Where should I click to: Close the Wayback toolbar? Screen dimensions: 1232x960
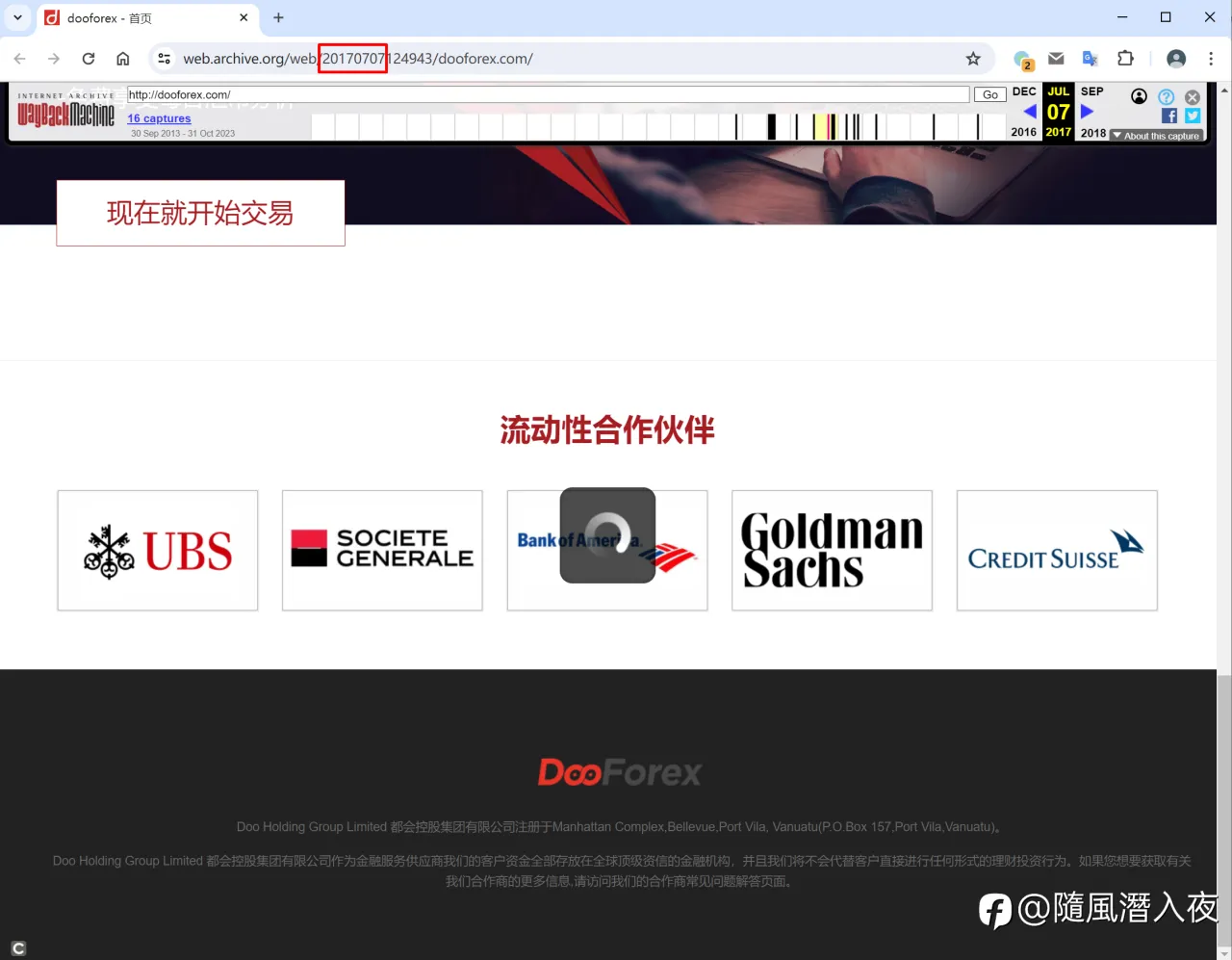click(x=1193, y=97)
